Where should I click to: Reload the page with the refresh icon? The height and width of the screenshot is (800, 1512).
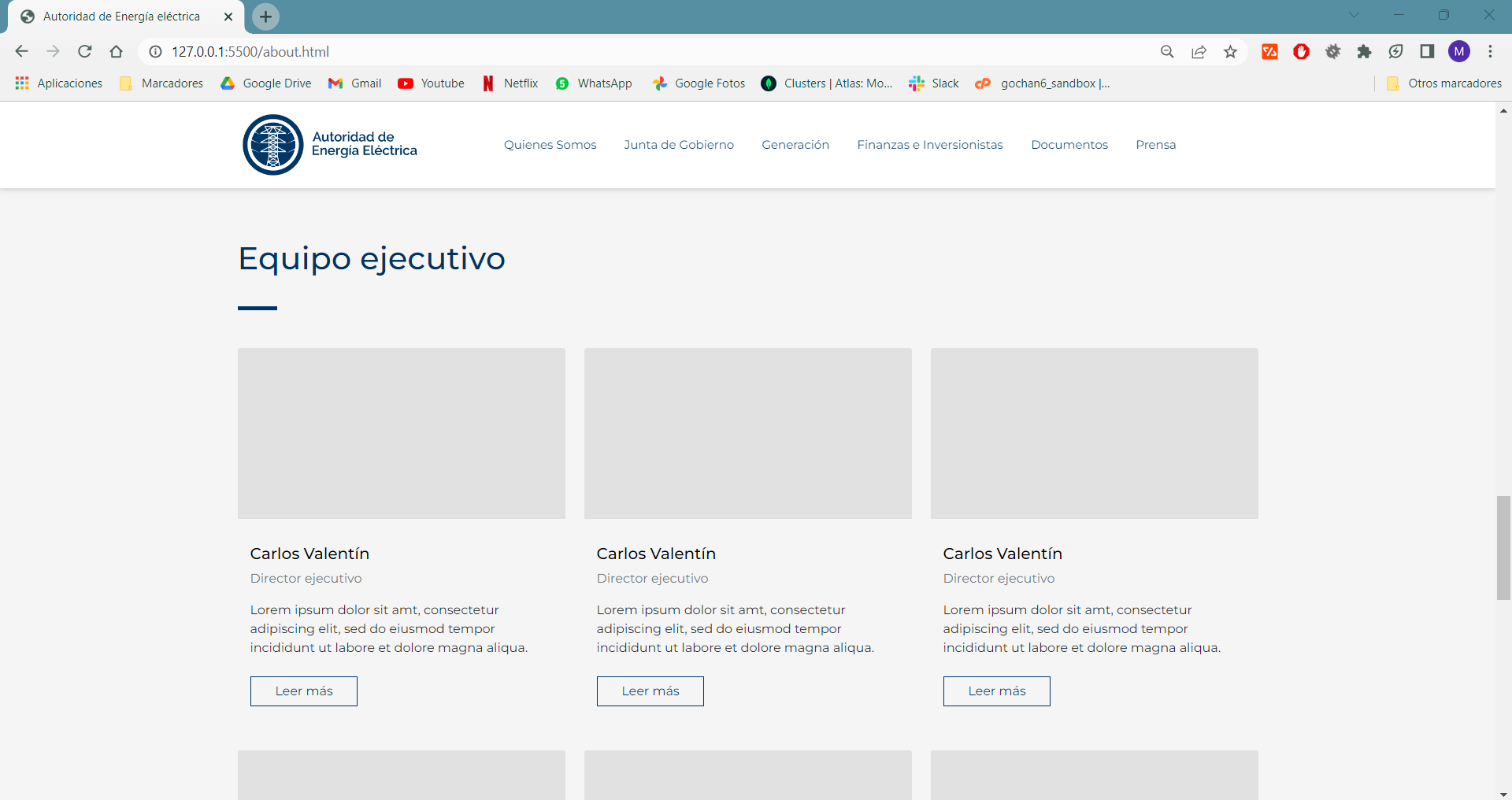pyautogui.click(x=85, y=52)
